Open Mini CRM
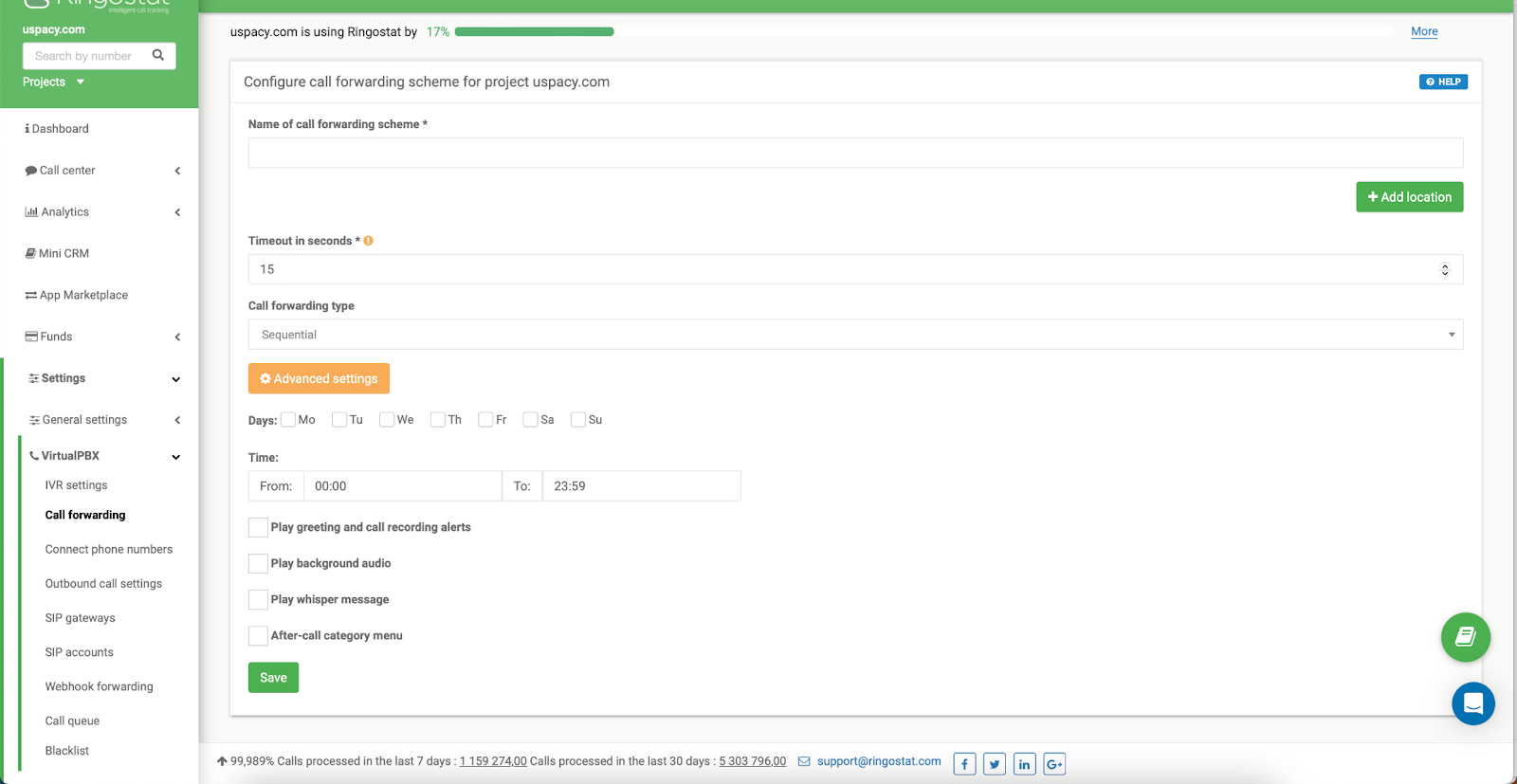Screen dimensions: 1517x784 click(64, 253)
